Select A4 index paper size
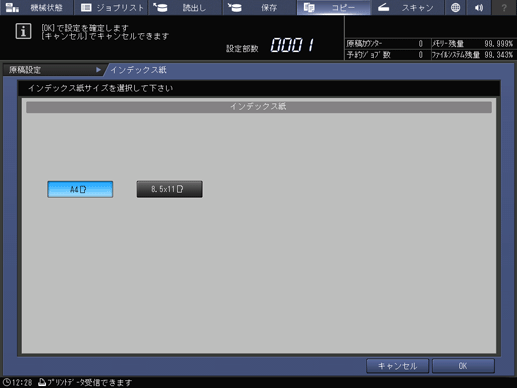 (80, 189)
